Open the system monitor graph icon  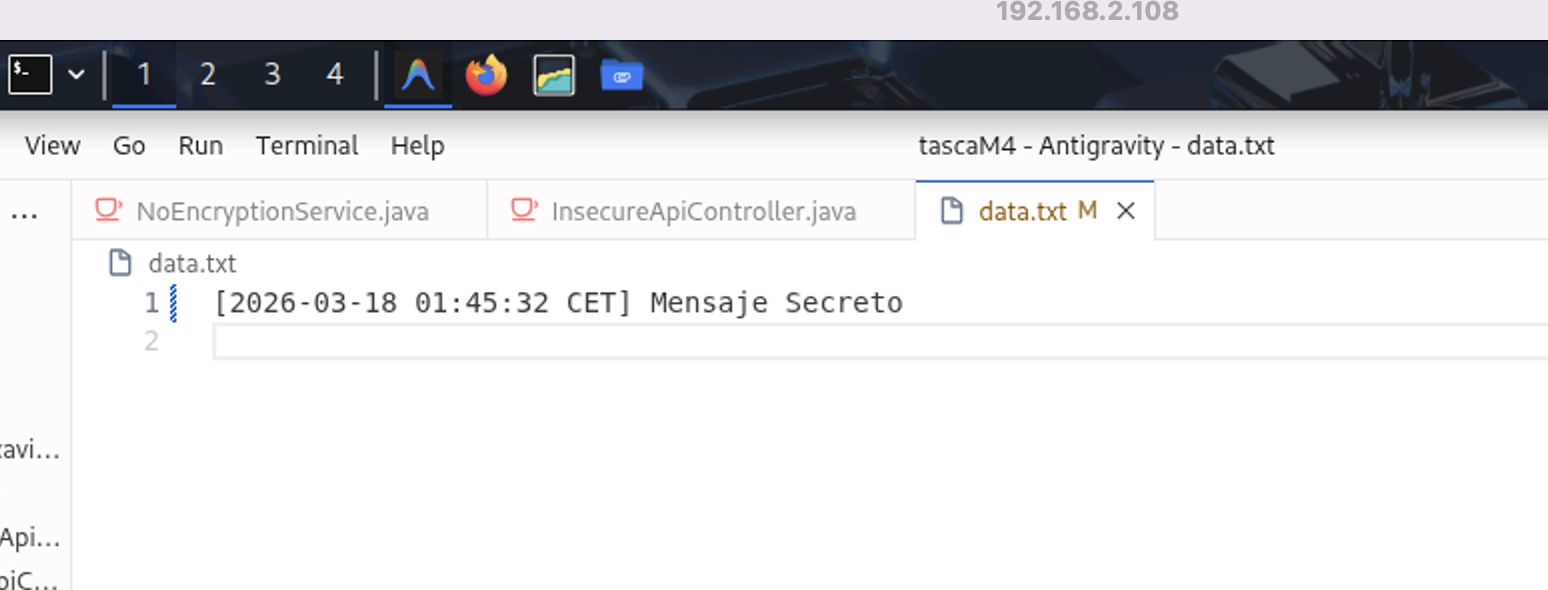(554, 75)
